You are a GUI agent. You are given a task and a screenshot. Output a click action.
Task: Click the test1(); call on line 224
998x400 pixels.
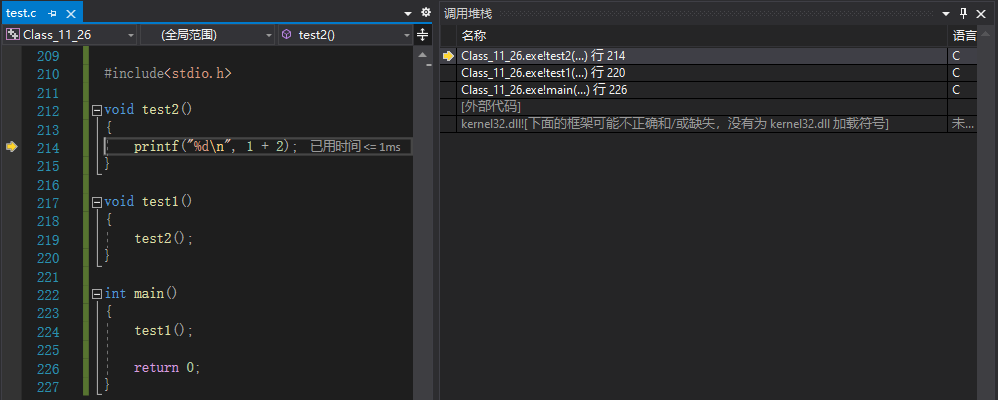[x=163, y=331]
